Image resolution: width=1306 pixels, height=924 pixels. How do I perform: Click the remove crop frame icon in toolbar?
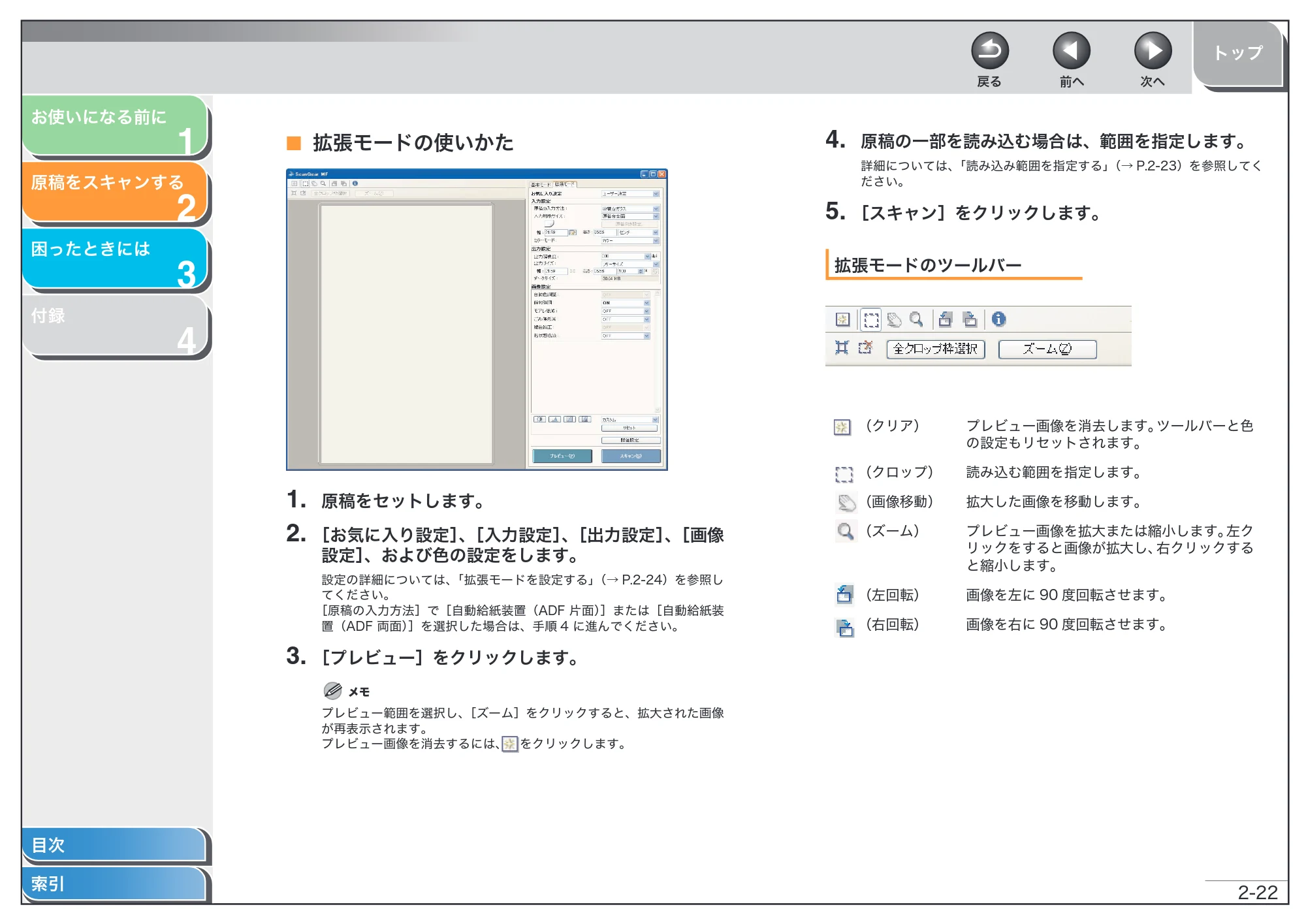pyautogui.click(x=865, y=347)
